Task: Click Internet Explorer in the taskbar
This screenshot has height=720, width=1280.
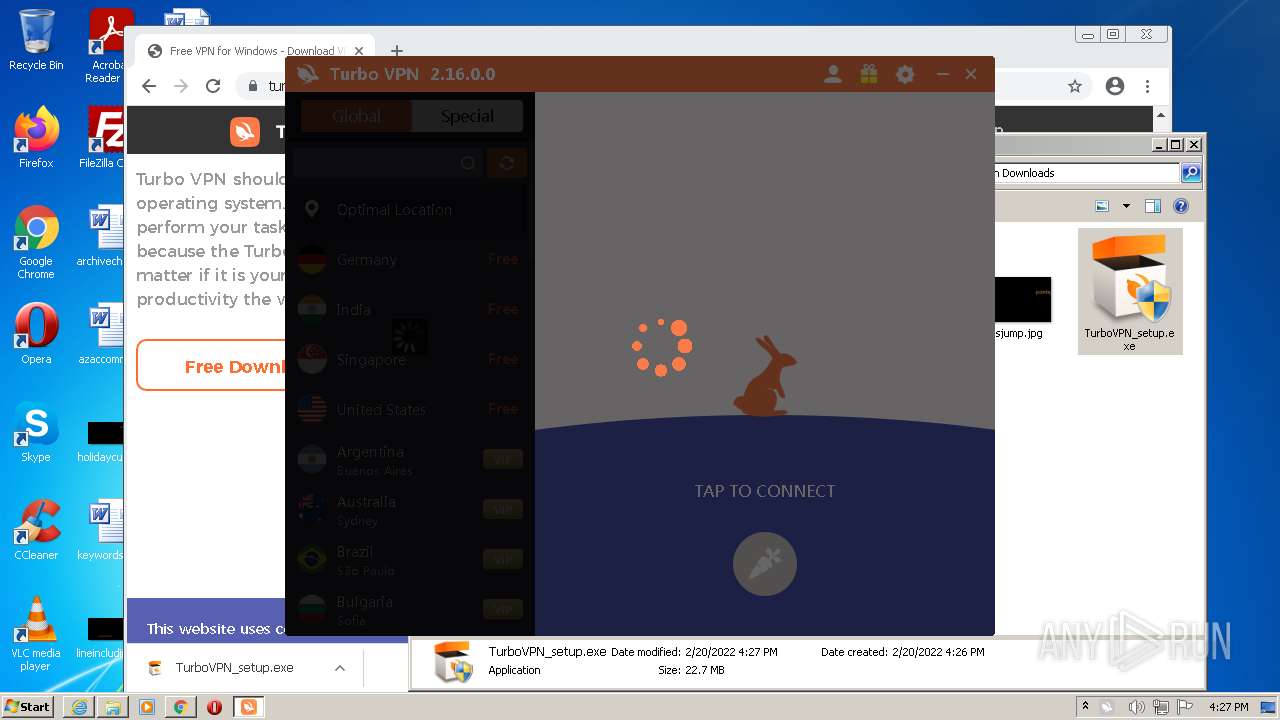Action: click(x=79, y=706)
